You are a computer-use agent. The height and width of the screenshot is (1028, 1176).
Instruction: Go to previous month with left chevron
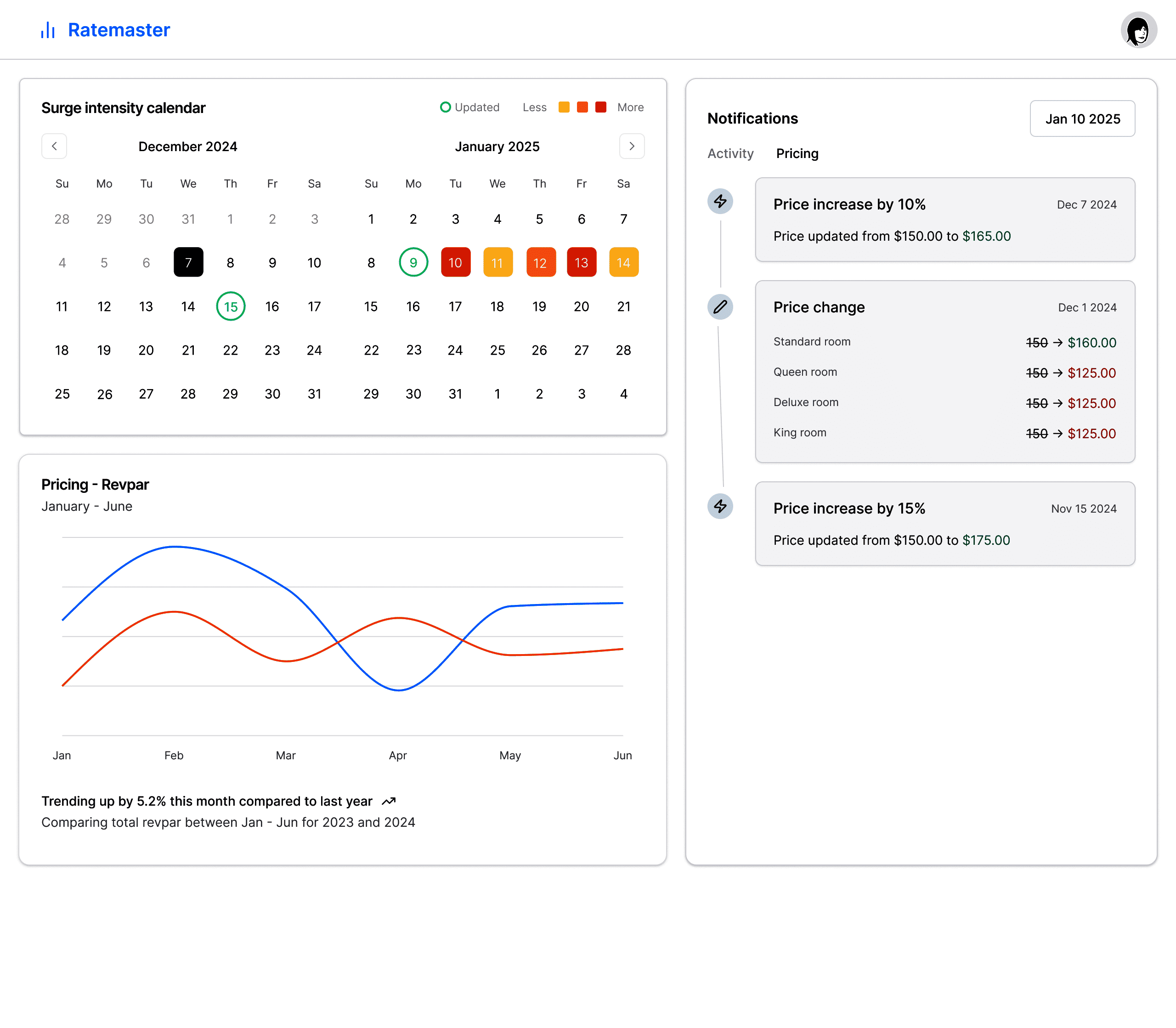coord(54,146)
